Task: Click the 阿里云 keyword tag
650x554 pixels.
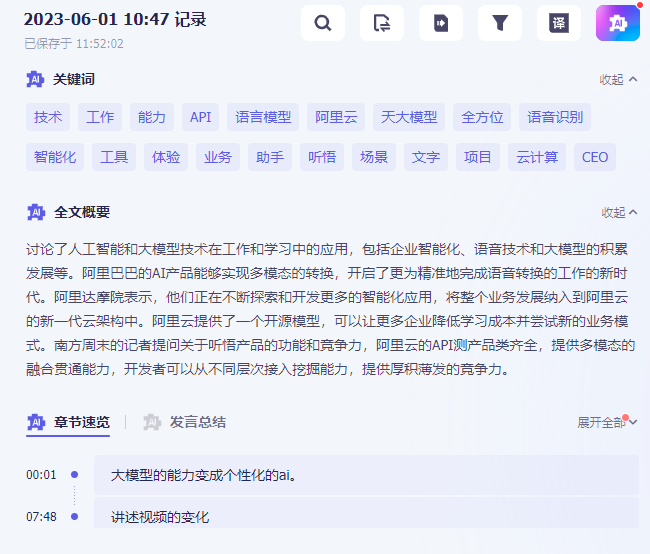Action: [336, 117]
